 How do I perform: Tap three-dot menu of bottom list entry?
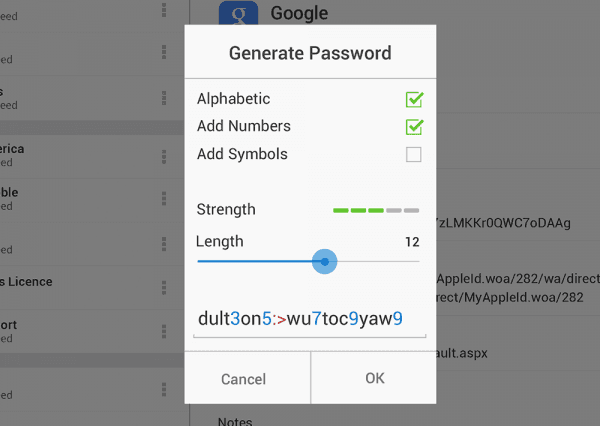click(x=164, y=389)
